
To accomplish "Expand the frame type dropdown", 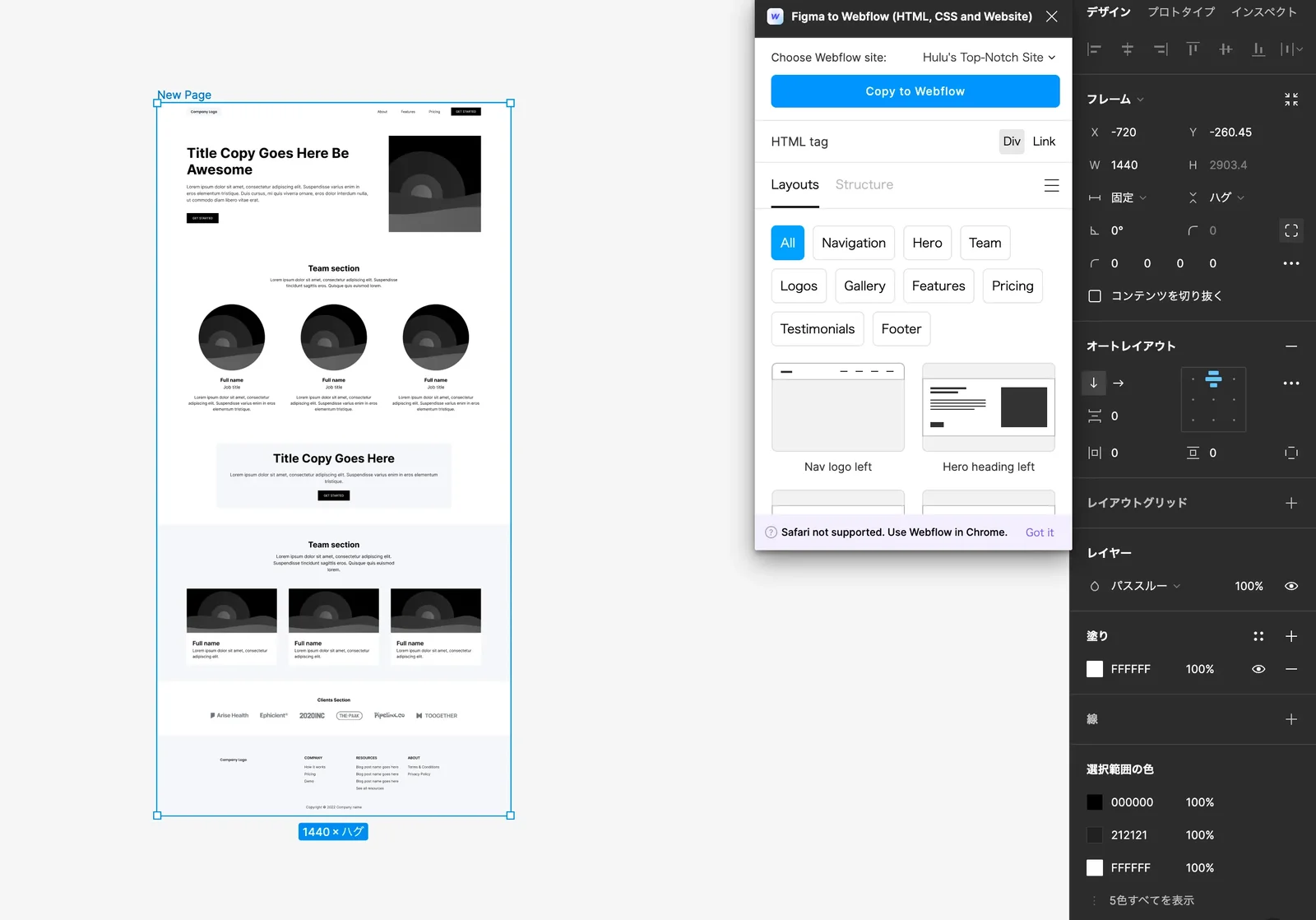I will pos(1115,100).
